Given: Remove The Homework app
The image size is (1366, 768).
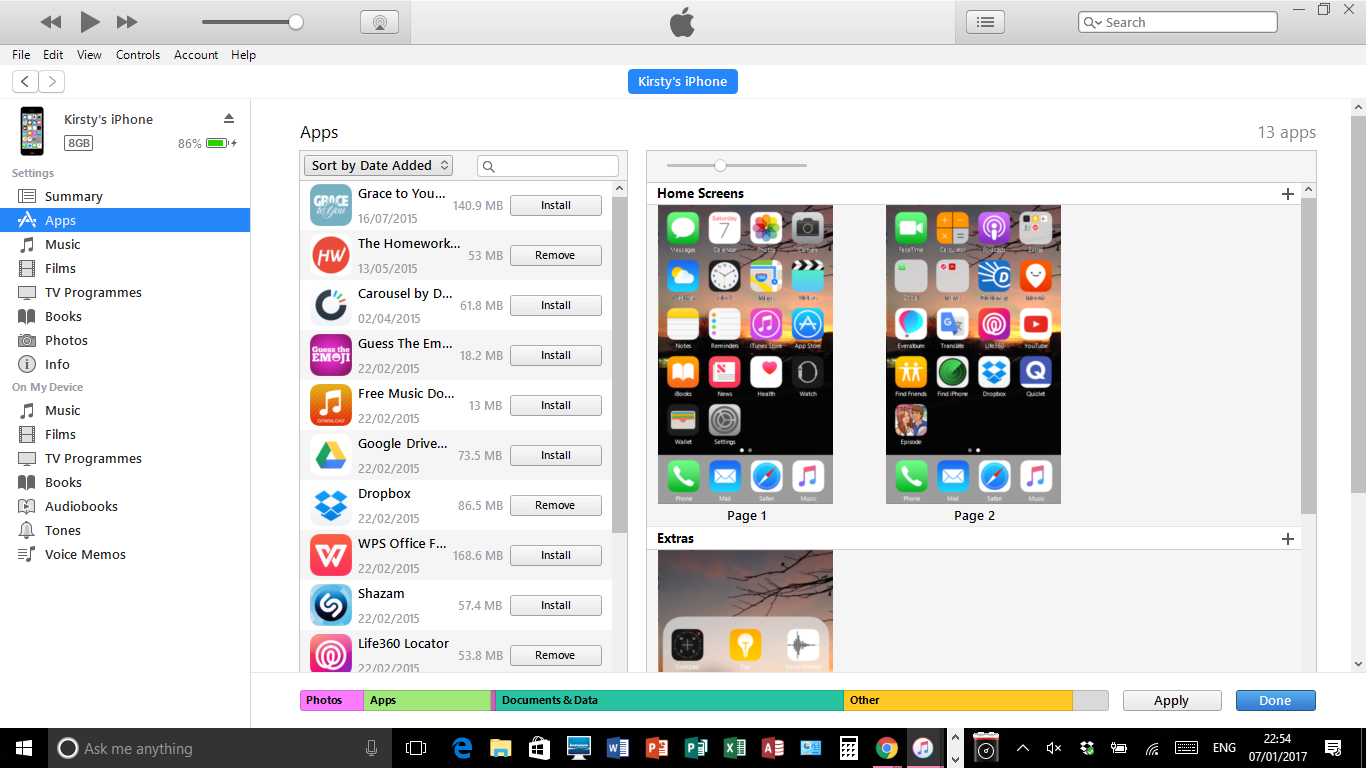Looking at the screenshot, I should [556, 255].
